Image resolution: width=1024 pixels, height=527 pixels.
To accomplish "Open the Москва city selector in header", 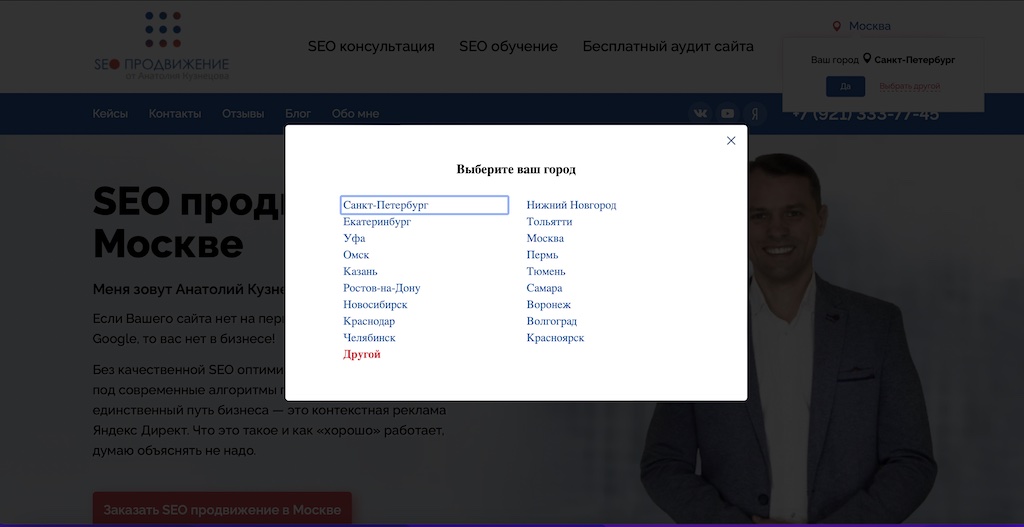I will tap(869, 26).
